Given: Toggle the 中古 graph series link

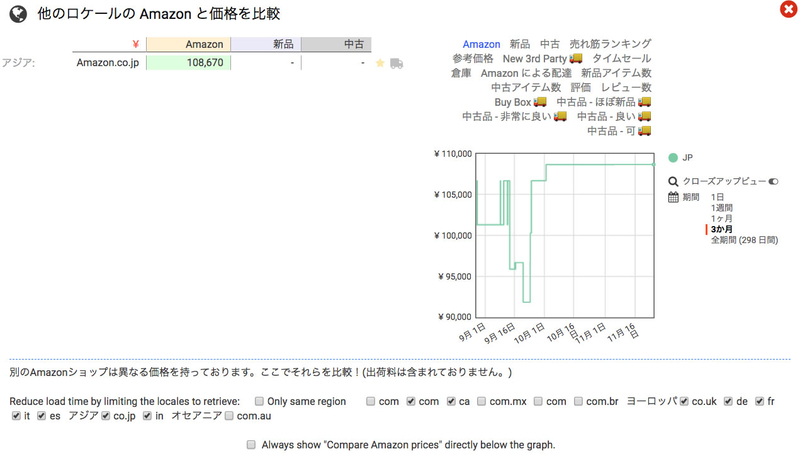Looking at the screenshot, I should tap(550, 44).
